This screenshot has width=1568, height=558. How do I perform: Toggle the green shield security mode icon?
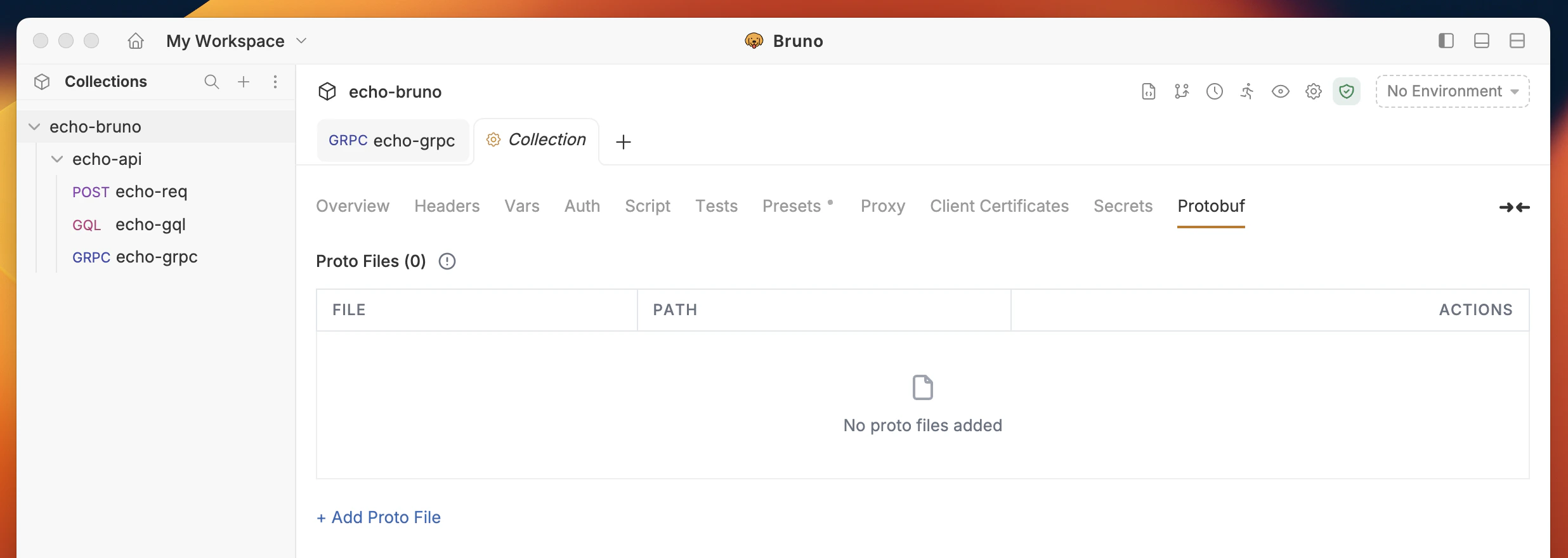coord(1347,91)
